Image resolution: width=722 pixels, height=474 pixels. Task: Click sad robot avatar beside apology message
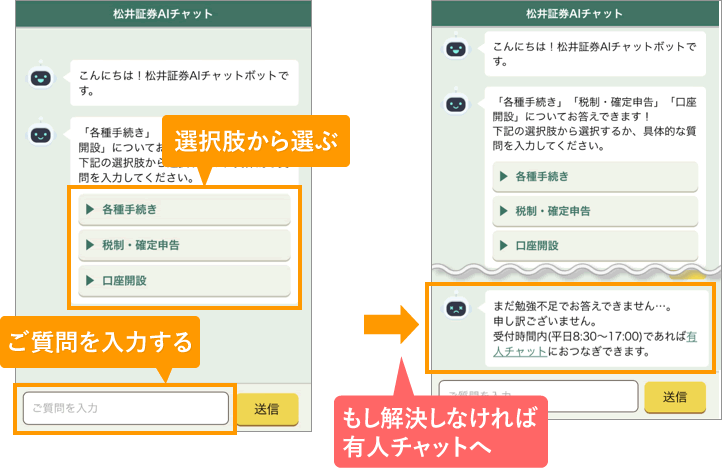coord(456,307)
